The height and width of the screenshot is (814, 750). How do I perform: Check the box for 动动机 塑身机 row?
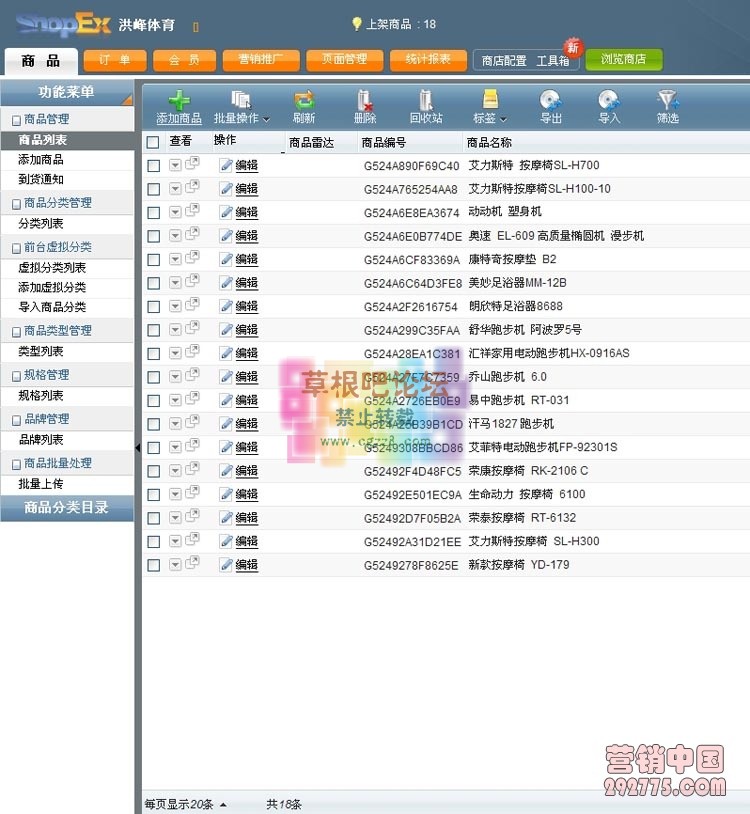pos(153,212)
